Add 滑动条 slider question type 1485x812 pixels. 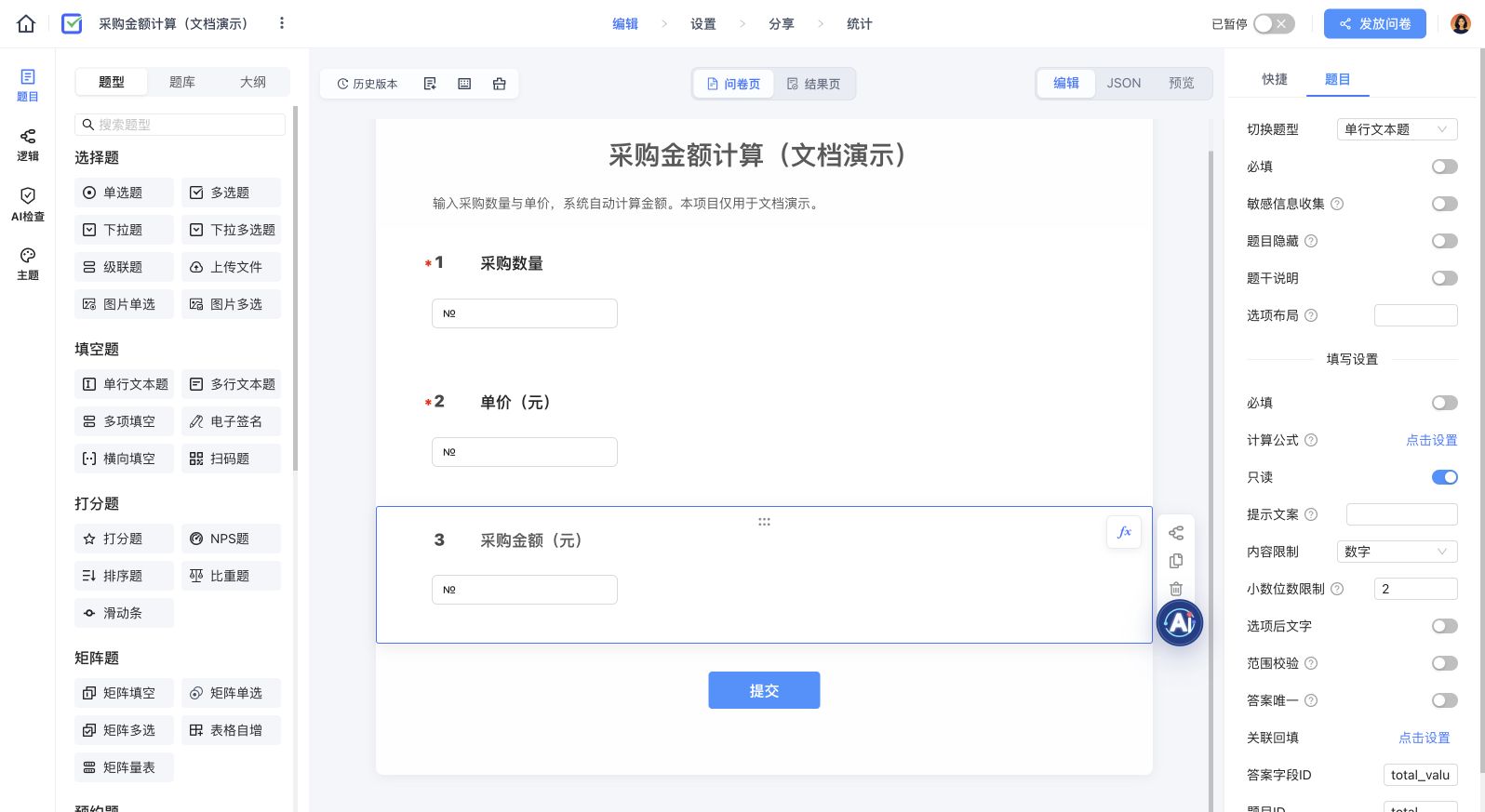[x=124, y=613]
